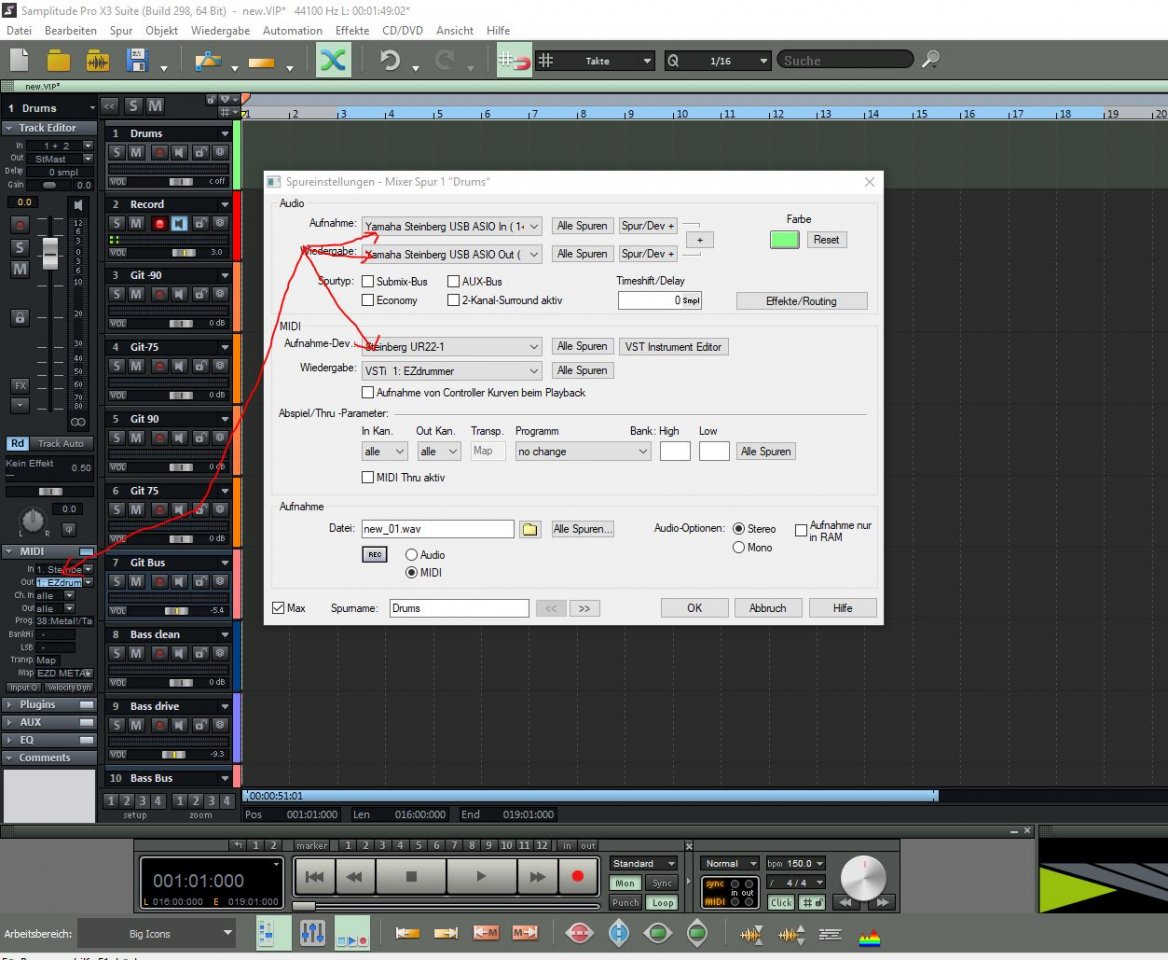Start playback with the Play button
Viewport: 1168px width, 960px height.
481,877
